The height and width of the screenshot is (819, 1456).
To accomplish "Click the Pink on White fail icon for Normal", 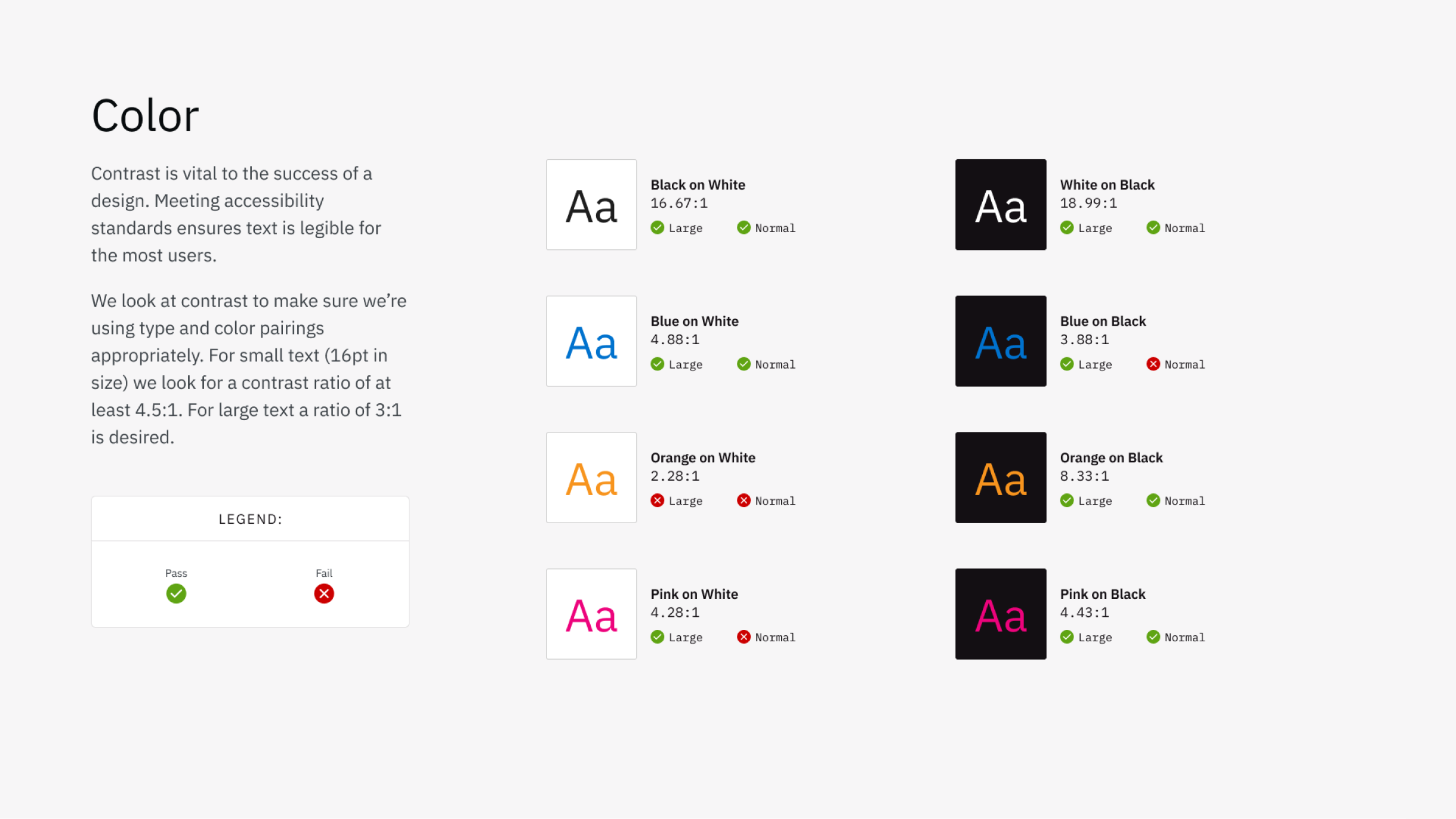I will 744,636.
